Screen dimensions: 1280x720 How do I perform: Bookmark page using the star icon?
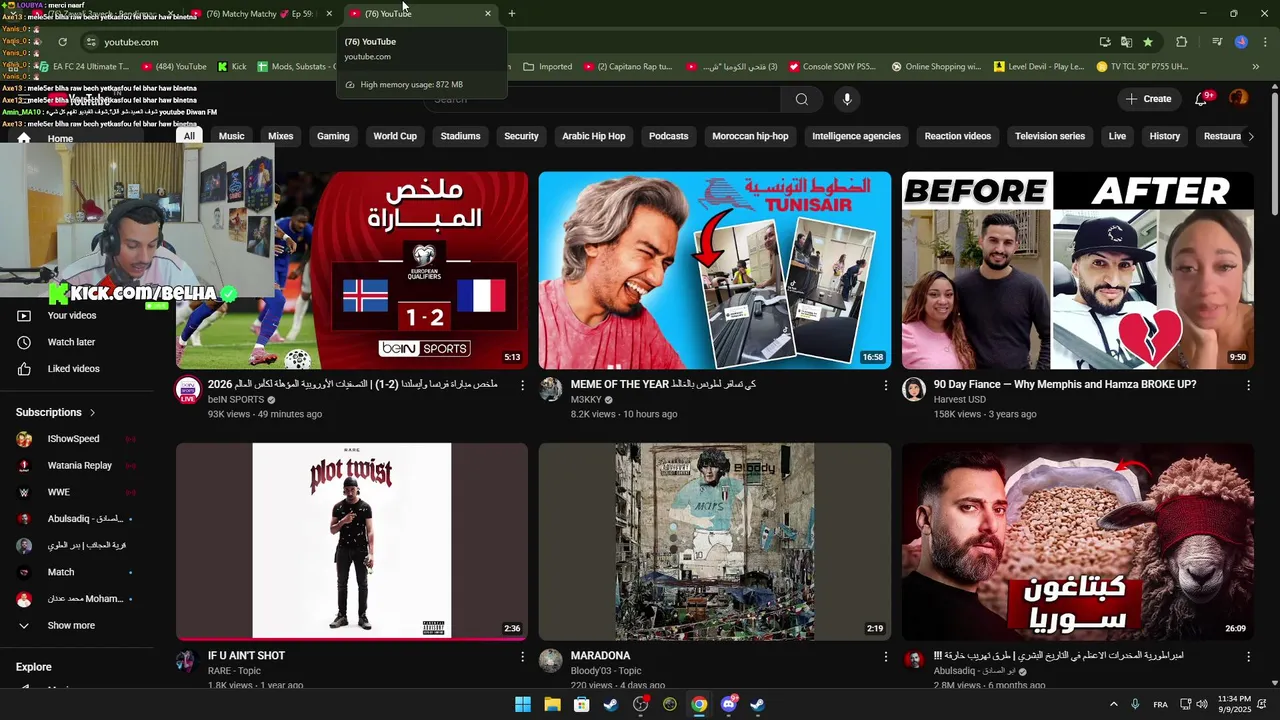pyautogui.click(x=1148, y=42)
